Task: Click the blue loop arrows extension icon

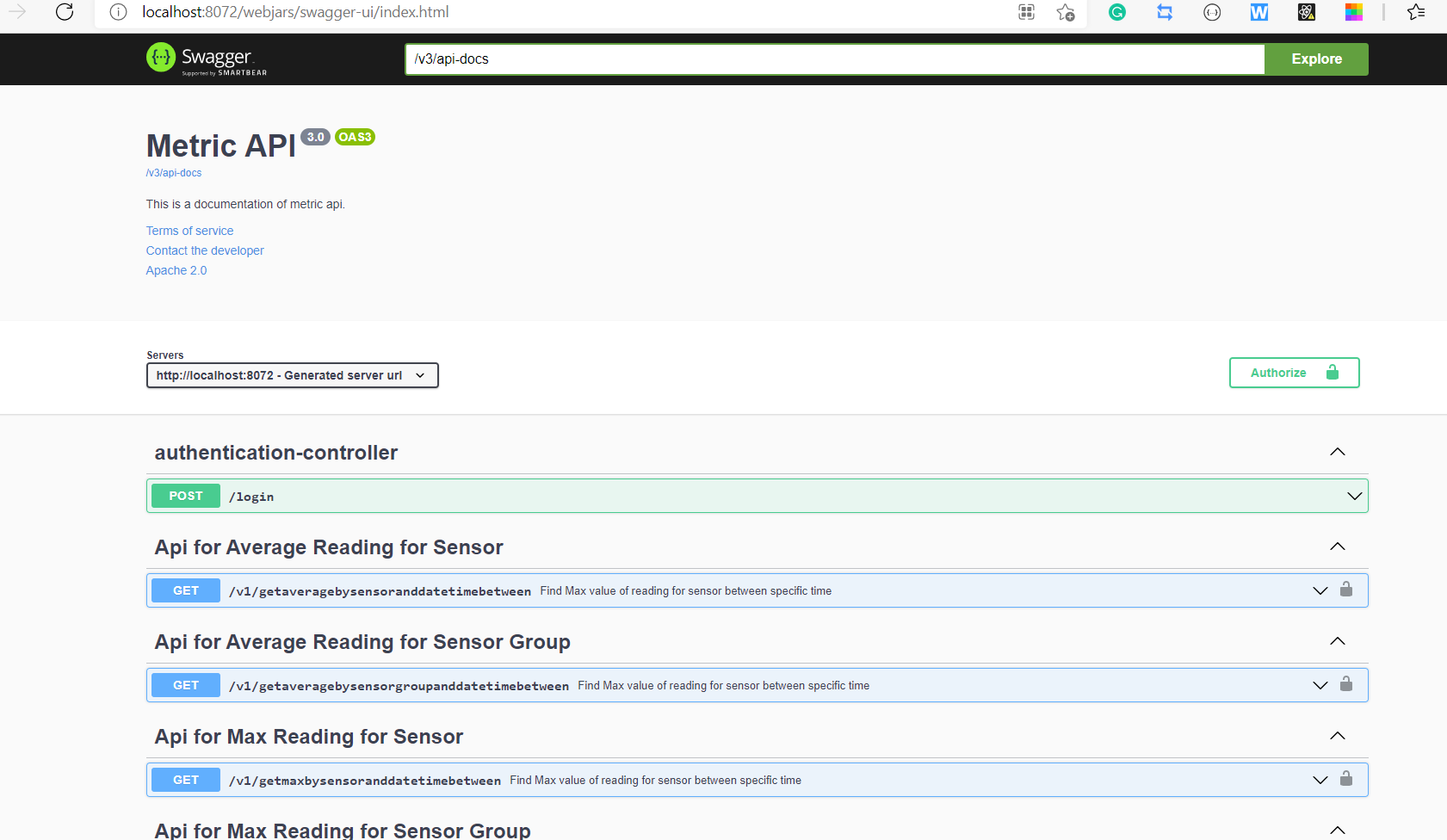Action: coord(1165,13)
